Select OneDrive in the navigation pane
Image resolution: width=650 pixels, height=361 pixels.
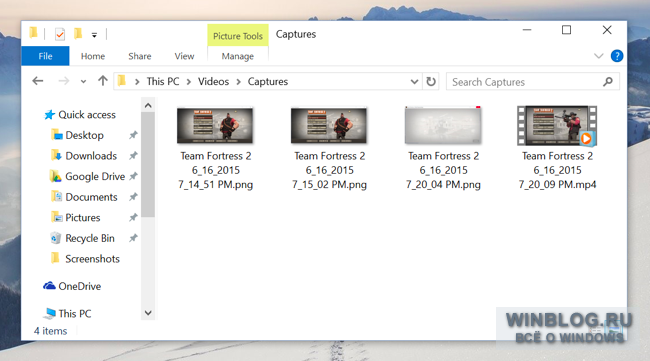point(79,286)
